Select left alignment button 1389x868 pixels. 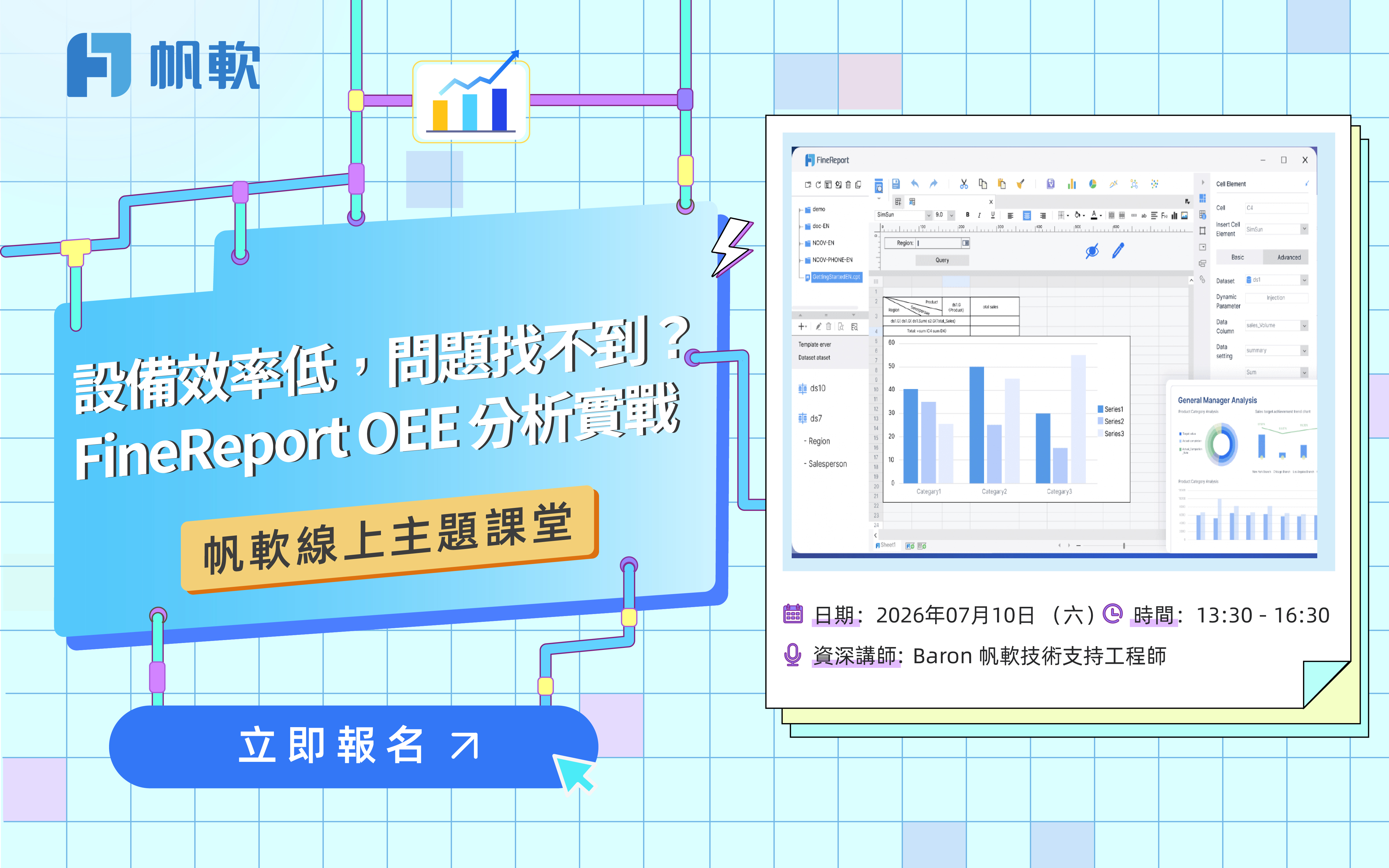pos(1010,215)
